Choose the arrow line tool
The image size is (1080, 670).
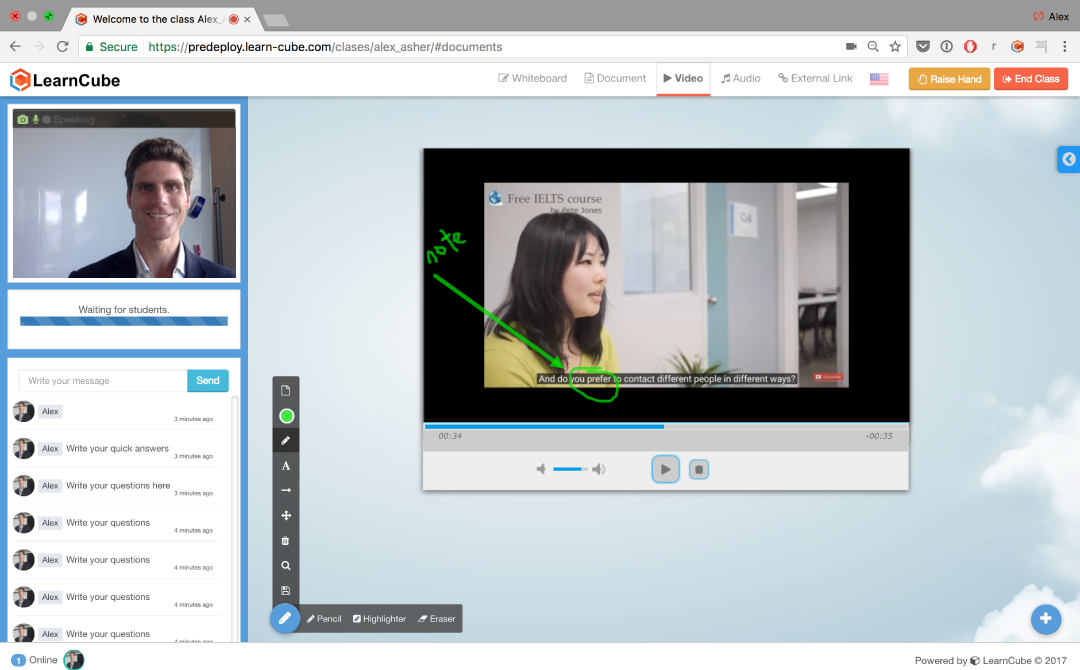pyautogui.click(x=286, y=490)
